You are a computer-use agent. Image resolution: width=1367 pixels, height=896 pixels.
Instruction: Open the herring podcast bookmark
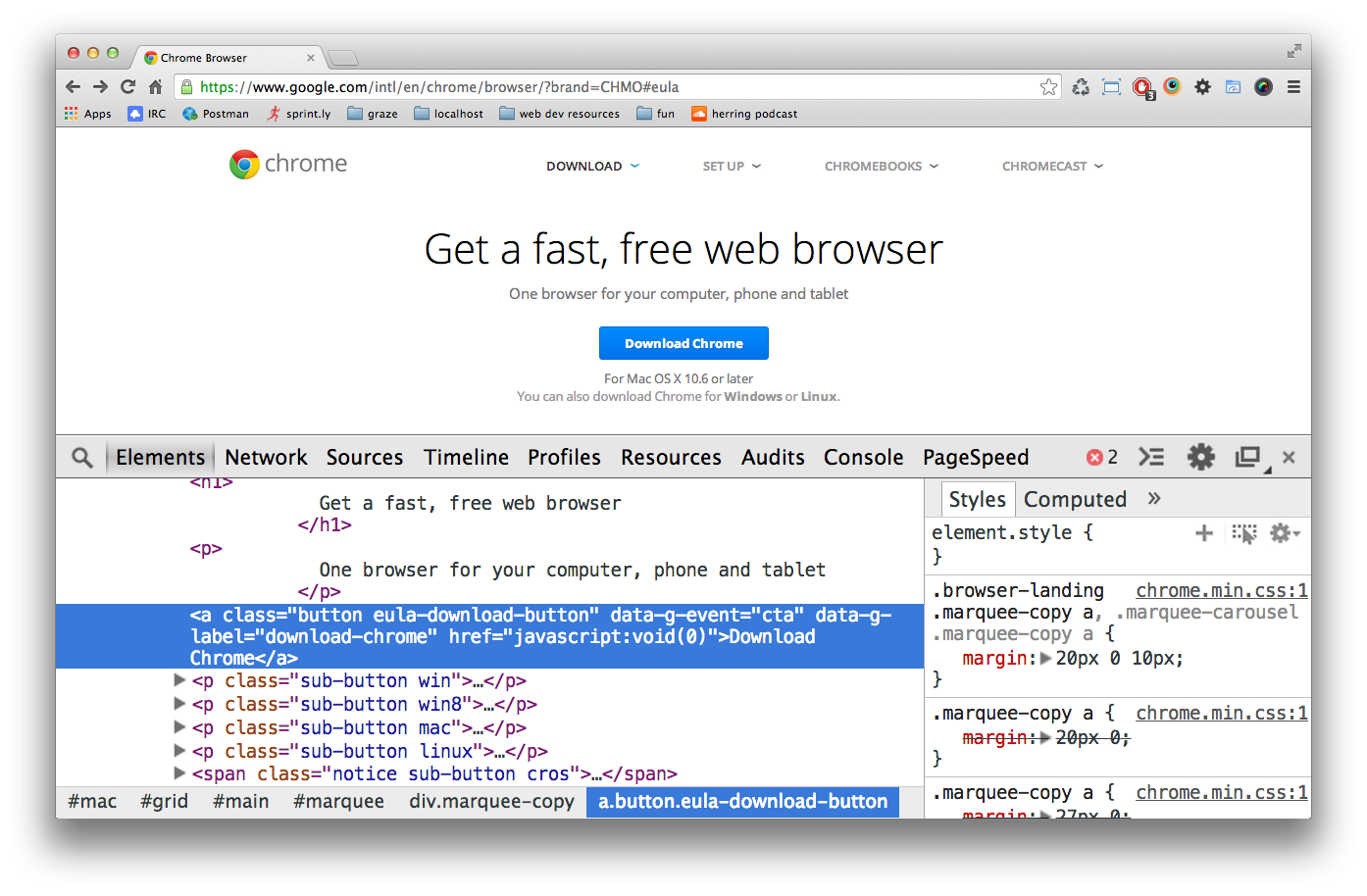[x=744, y=114]
